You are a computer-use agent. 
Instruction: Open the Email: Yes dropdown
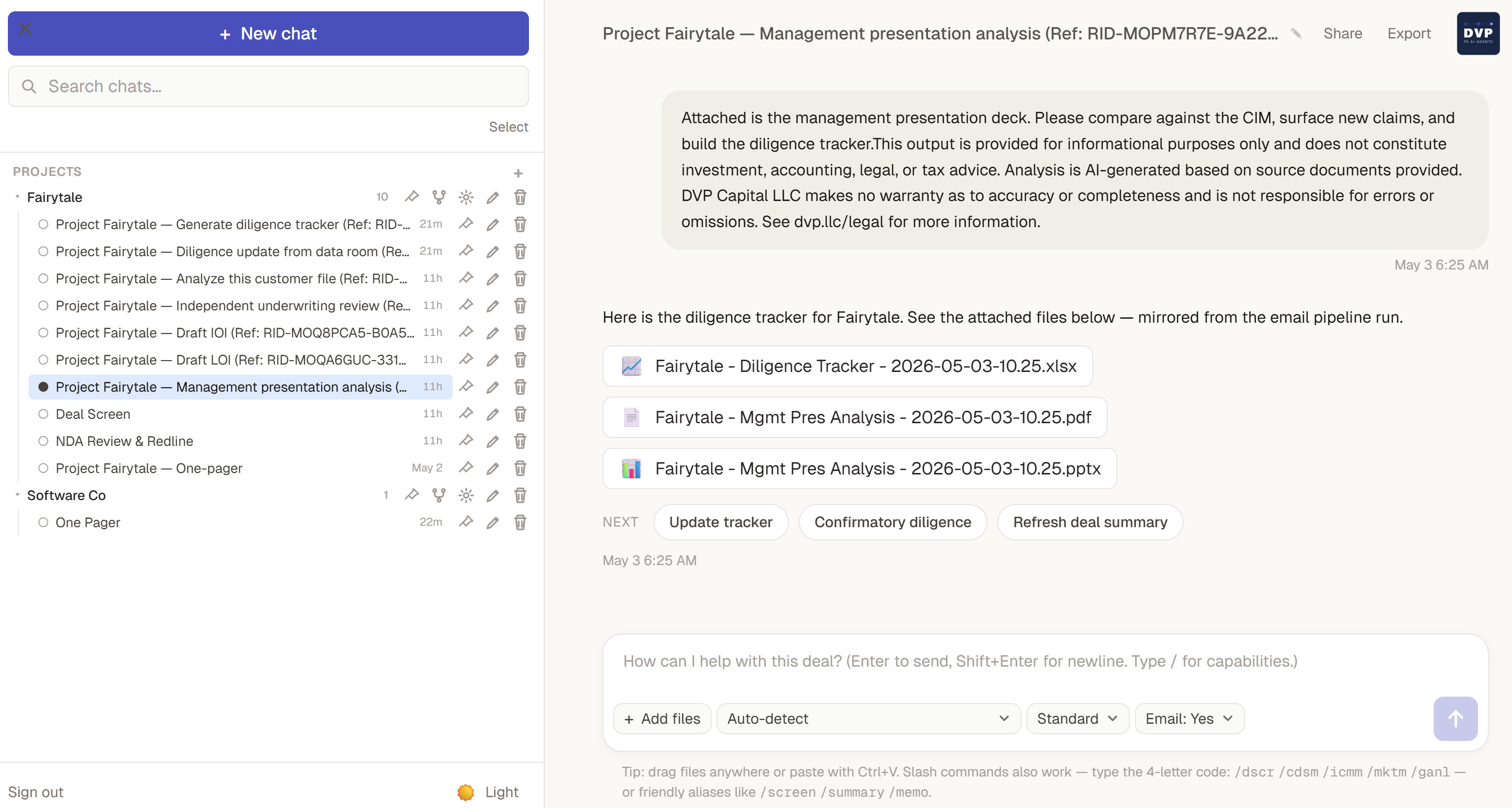tap(1189, 719)
